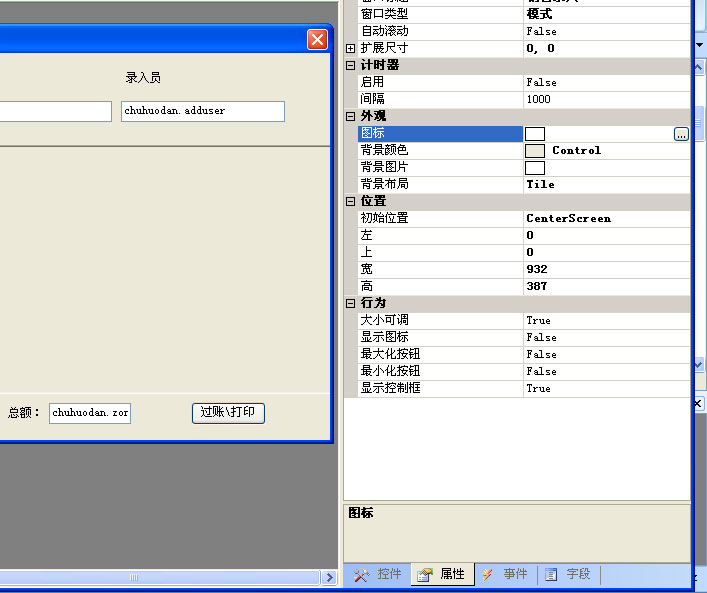The image size is (707, 593).
Task: Switch to the 事件 tab
Action: coord(505,574)
